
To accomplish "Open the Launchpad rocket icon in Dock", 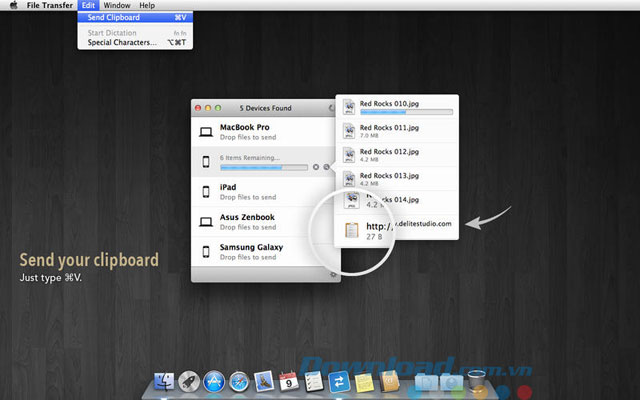I will pos(190,381).
